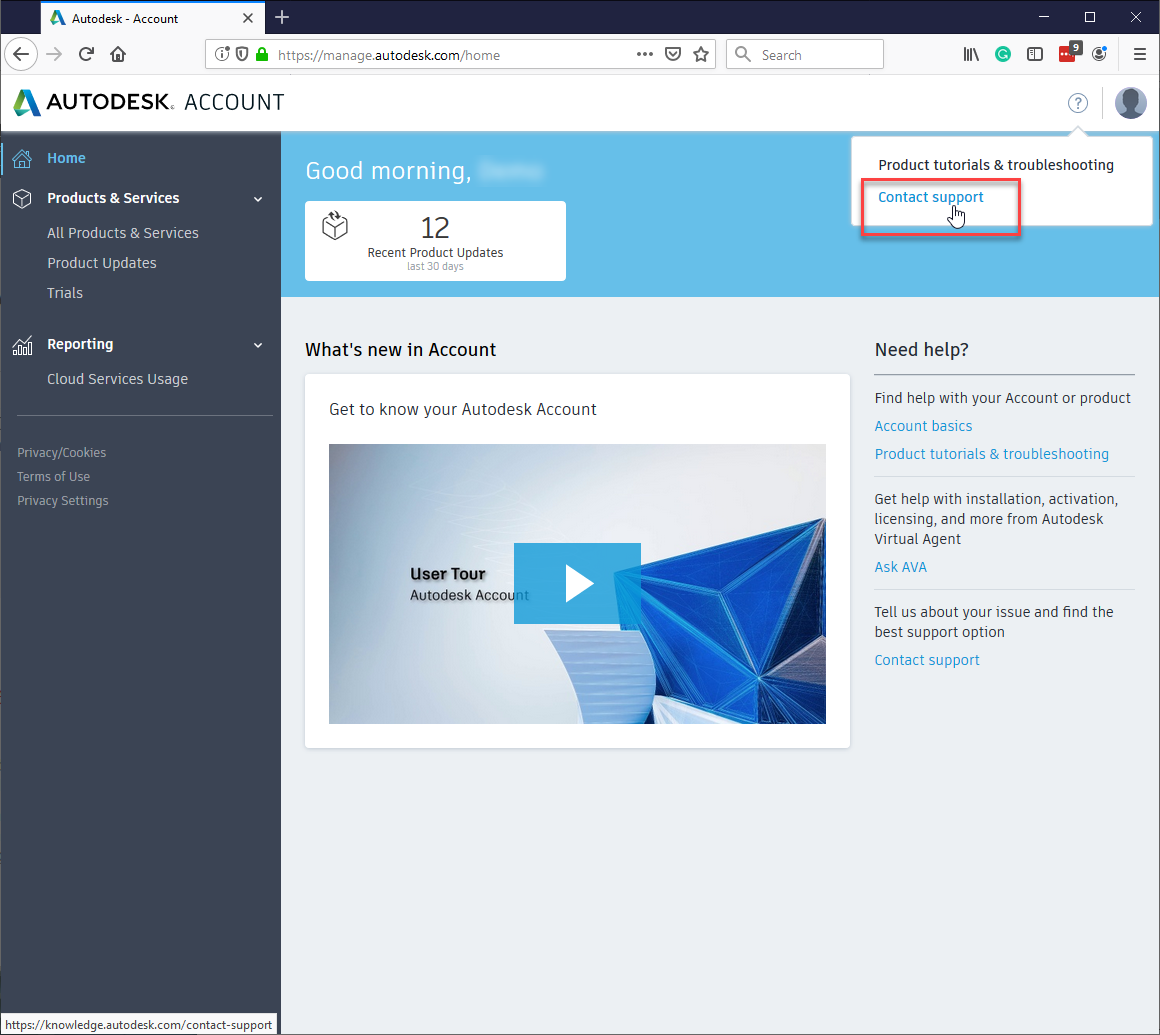
Task: Reload the page with the refresh icon
Action: click(x=86, y=54)
